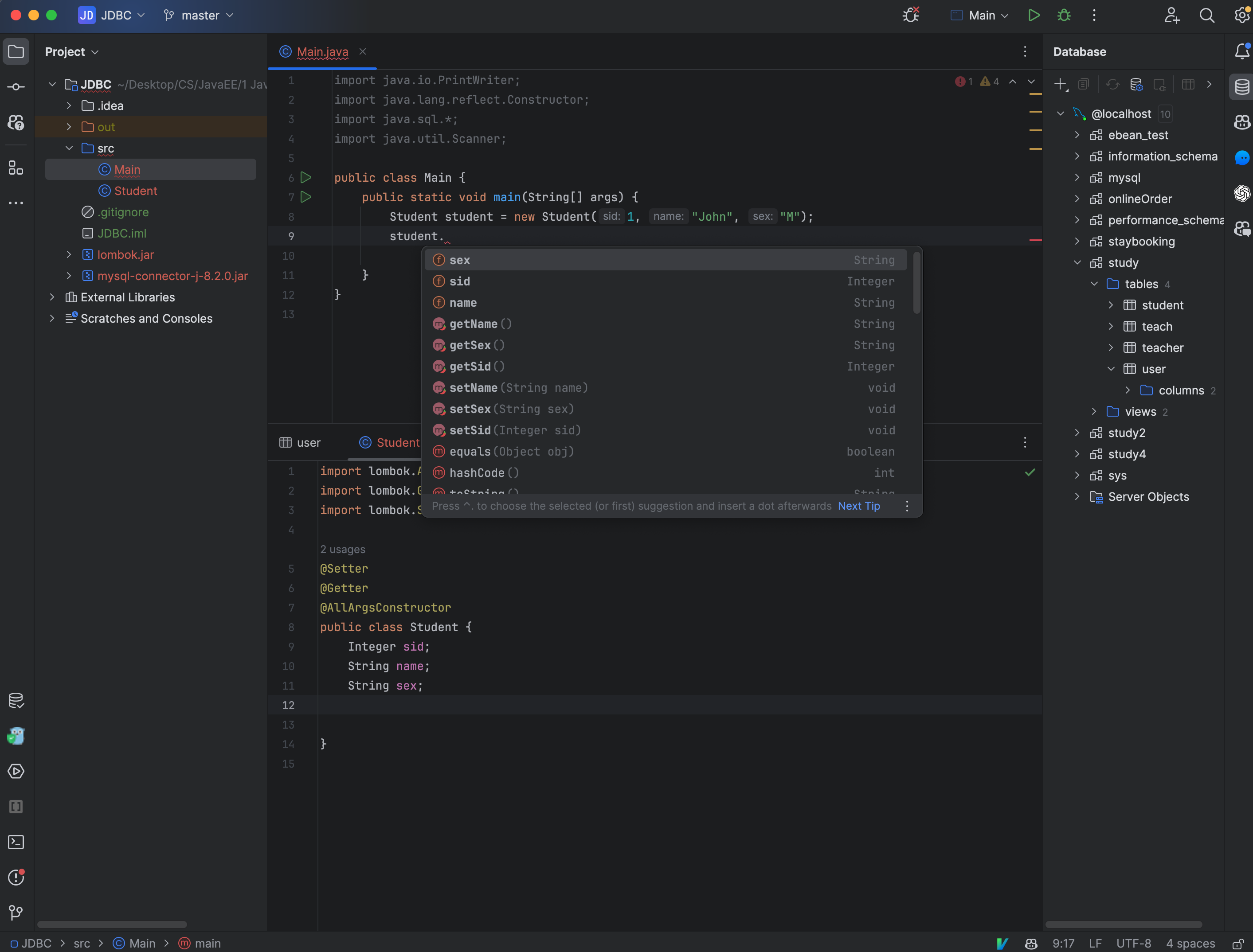Viewport: 1253px width, 952px height.
Task: Start the debugger from the toolbar
Action: click(1064, 16)
